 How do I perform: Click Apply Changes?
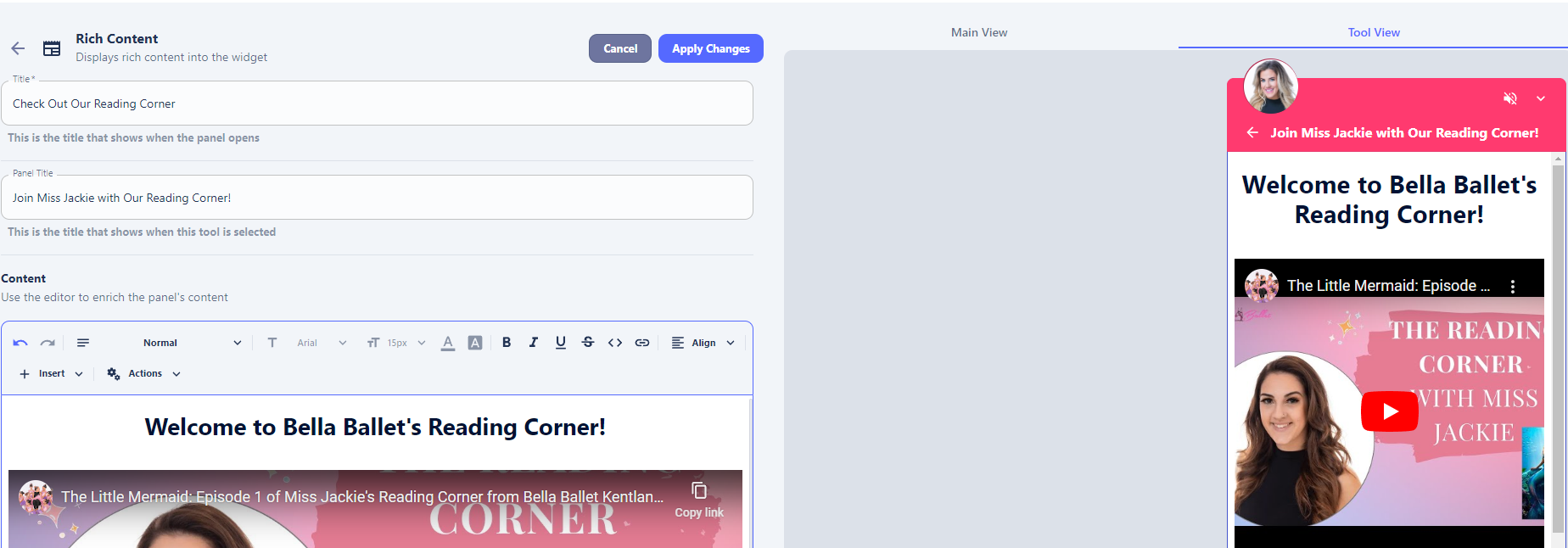[711, 48]
